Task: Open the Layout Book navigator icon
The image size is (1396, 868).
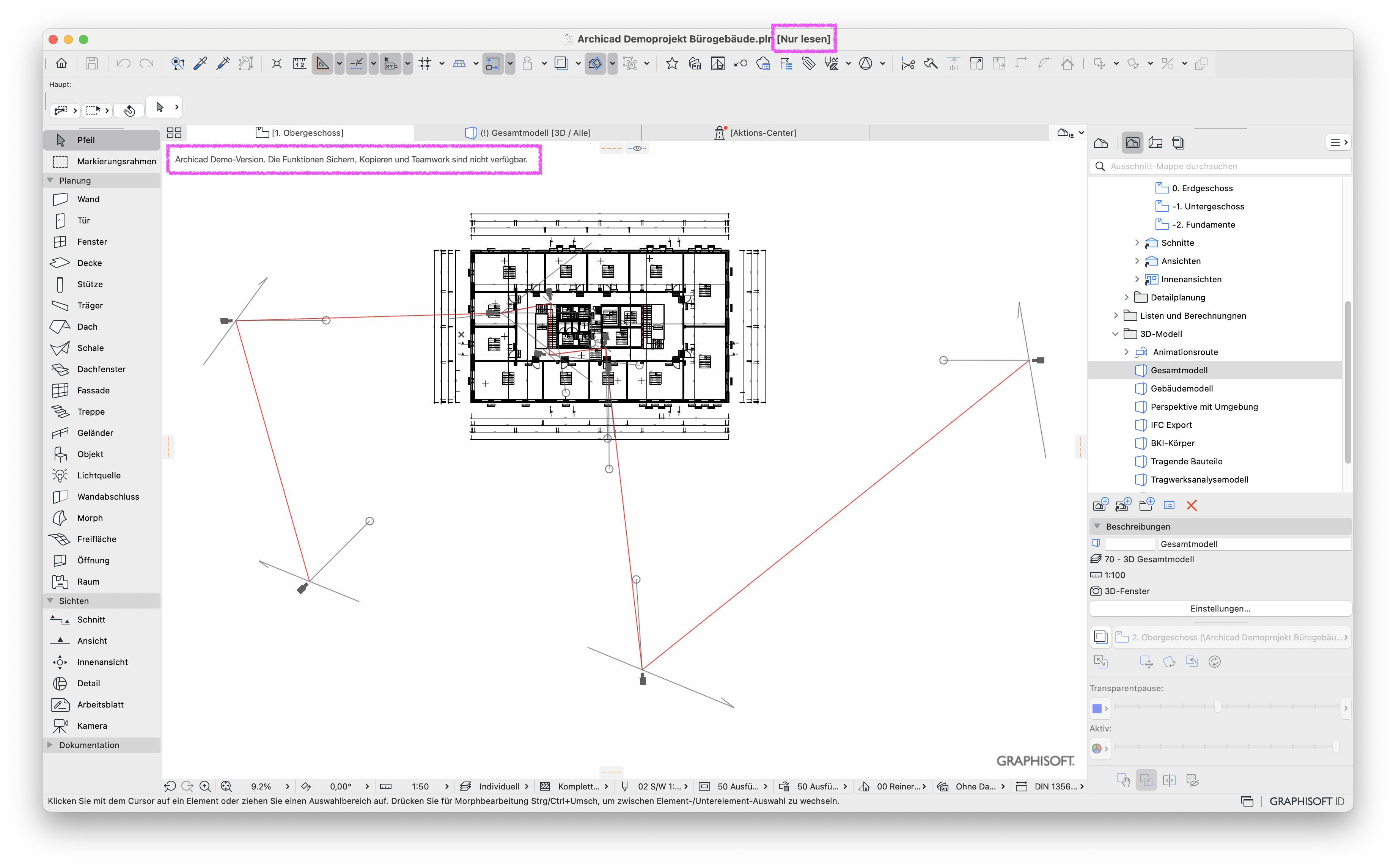Action: 1155,143
